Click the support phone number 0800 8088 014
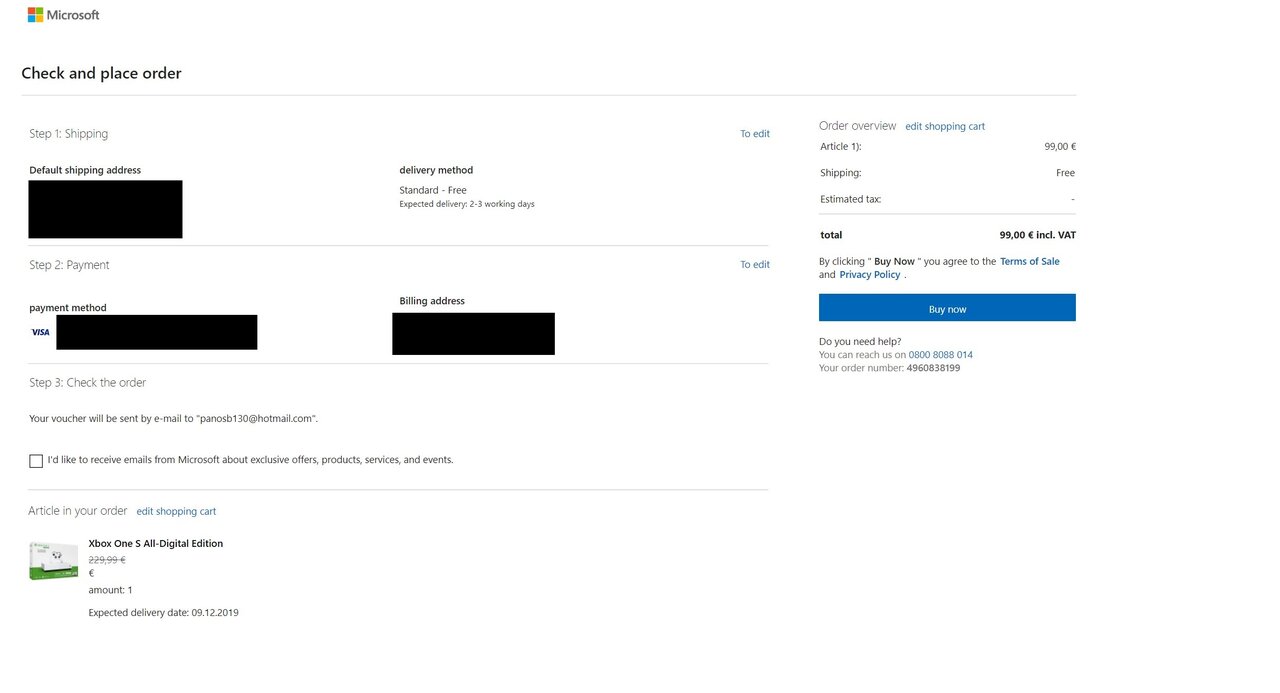Viewport: 1280px width, 693px height. tap(941, 355)
